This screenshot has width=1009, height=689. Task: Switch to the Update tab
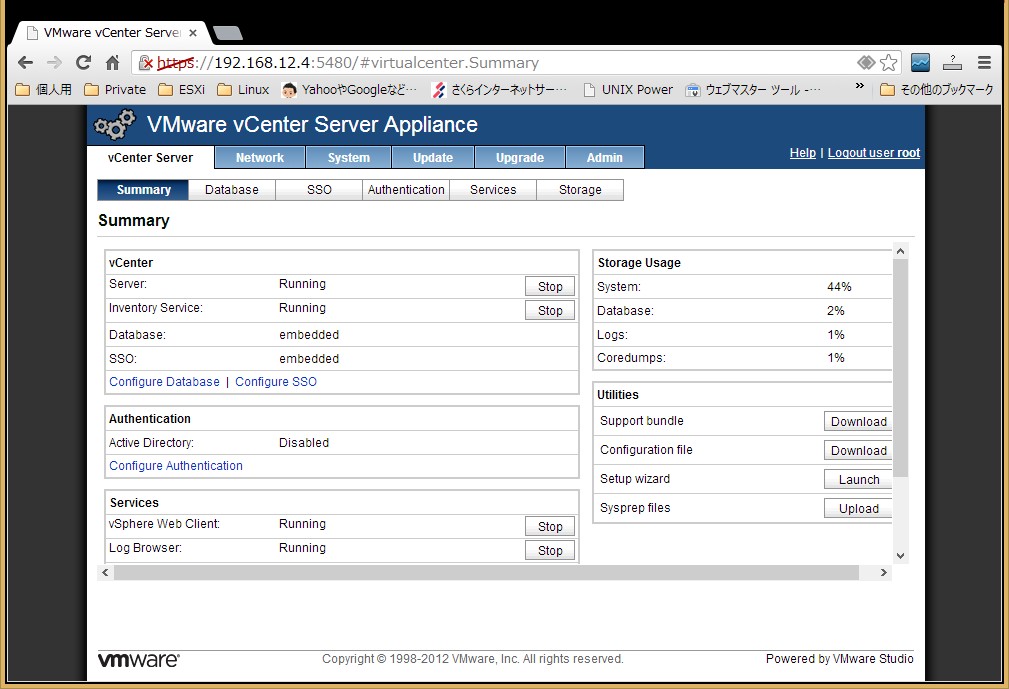[433, 158]
